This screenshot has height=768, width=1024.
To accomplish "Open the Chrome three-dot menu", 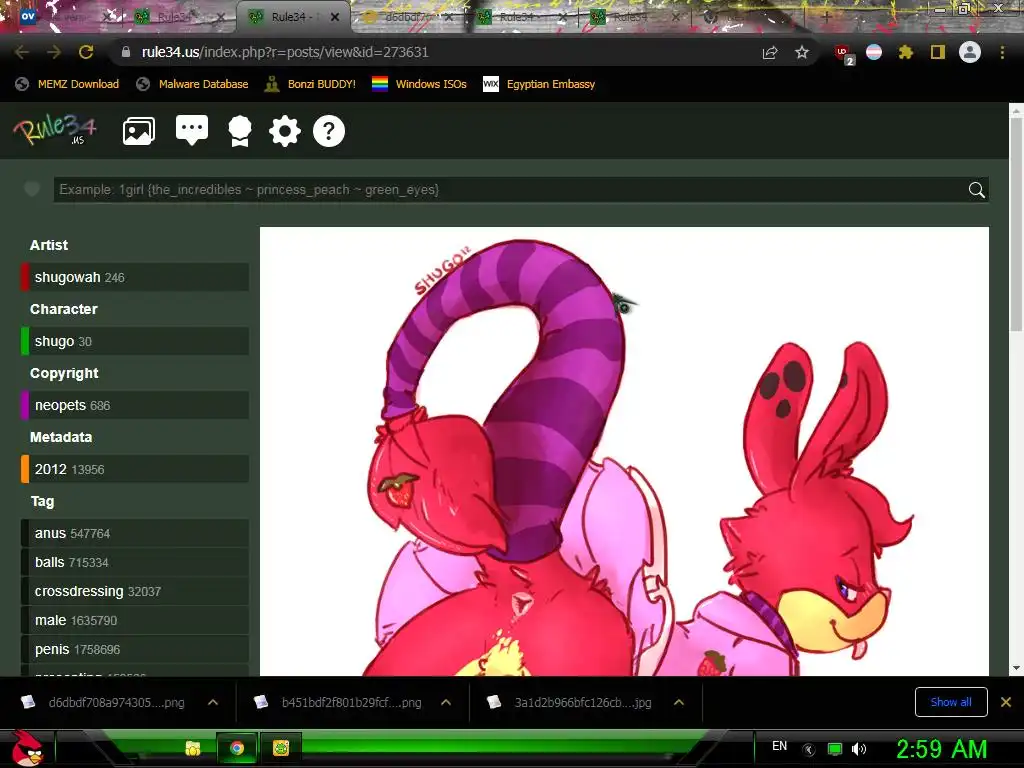I will pos(1002,52).
